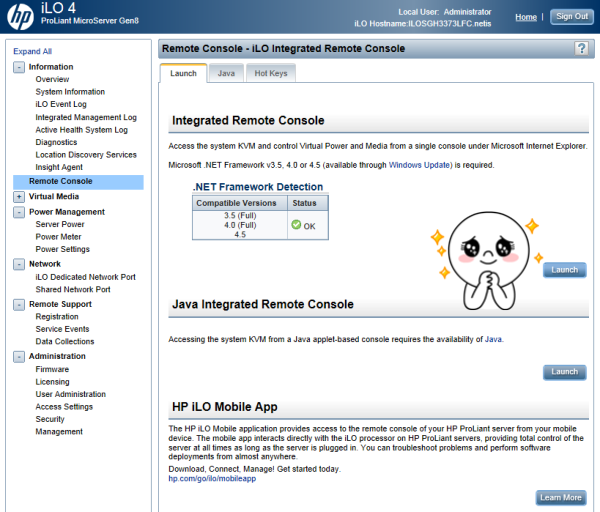Open the Windows Update link
Screen dimensions: 600x512
point(419,165)
